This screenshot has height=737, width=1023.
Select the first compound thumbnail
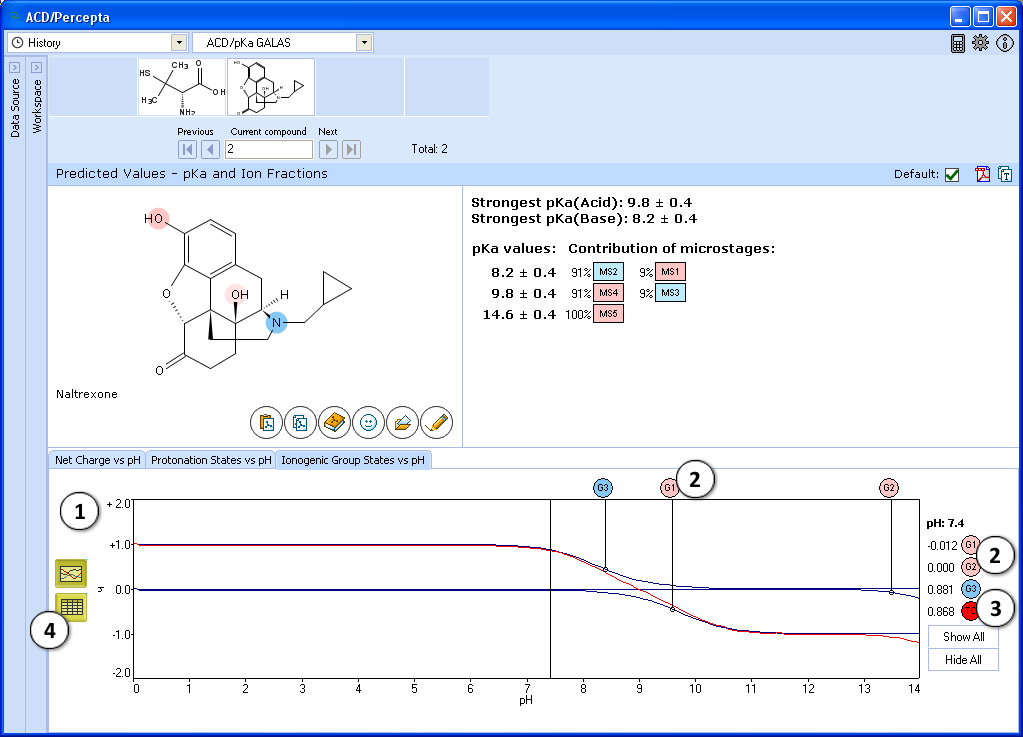click(x=181, y=87)
